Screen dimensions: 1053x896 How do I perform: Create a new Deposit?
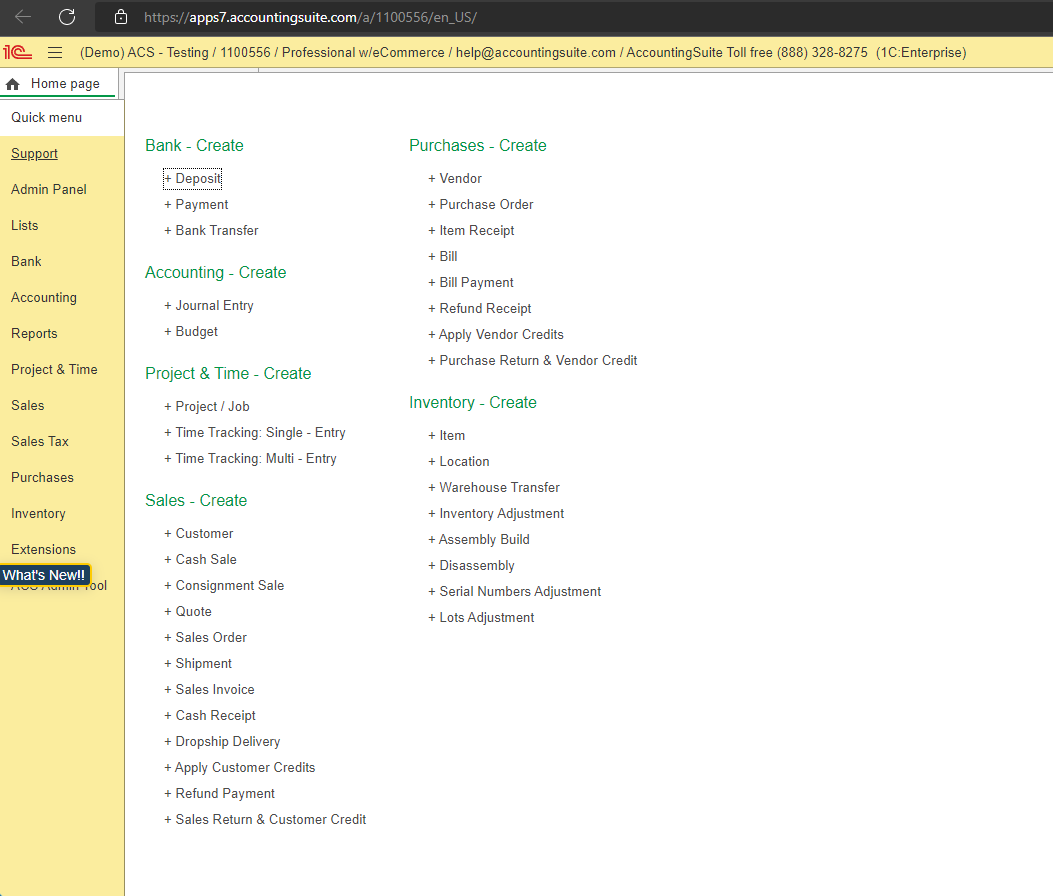[192, 179]
